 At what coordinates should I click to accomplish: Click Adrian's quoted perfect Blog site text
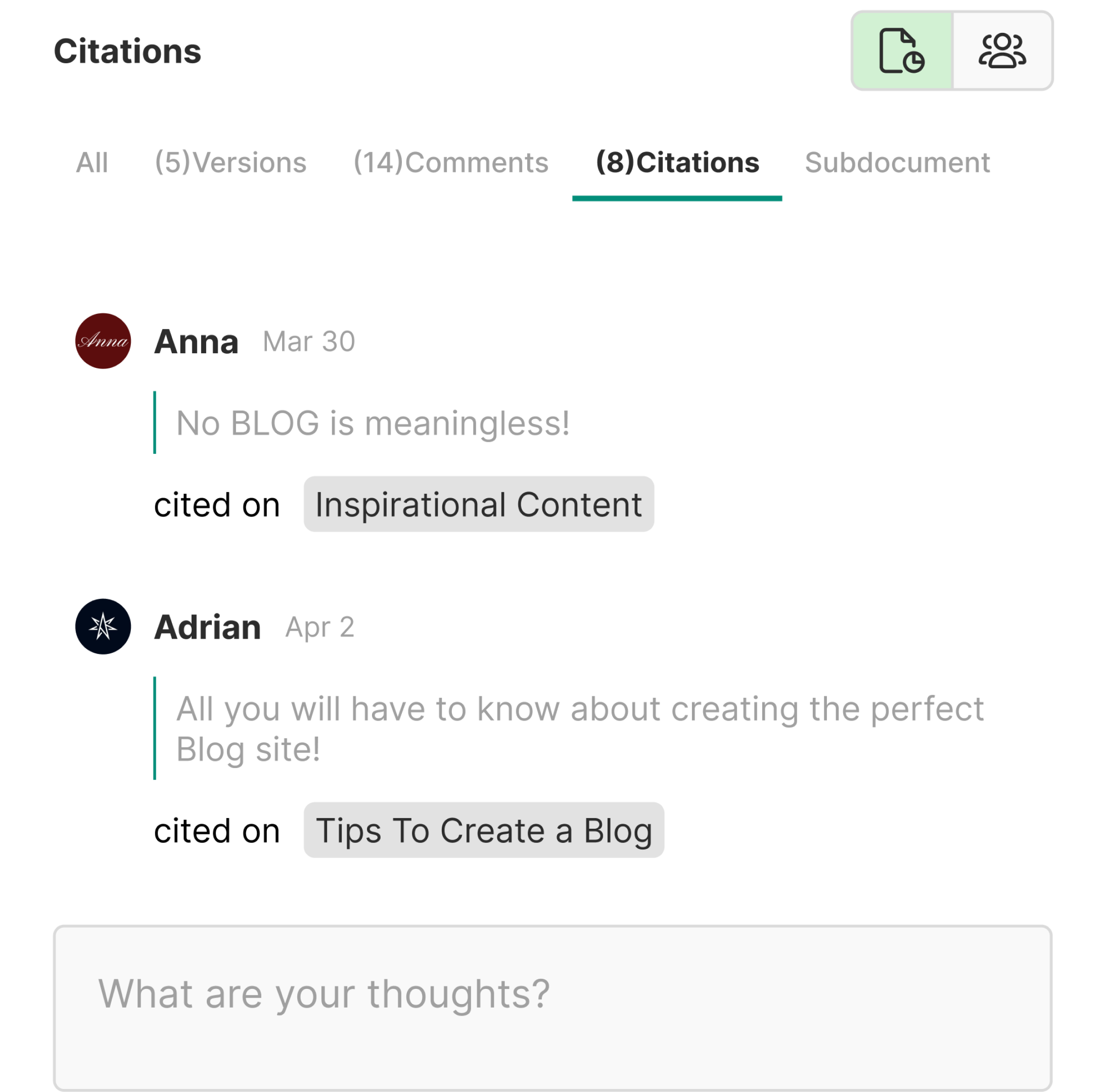click(579, 728)
